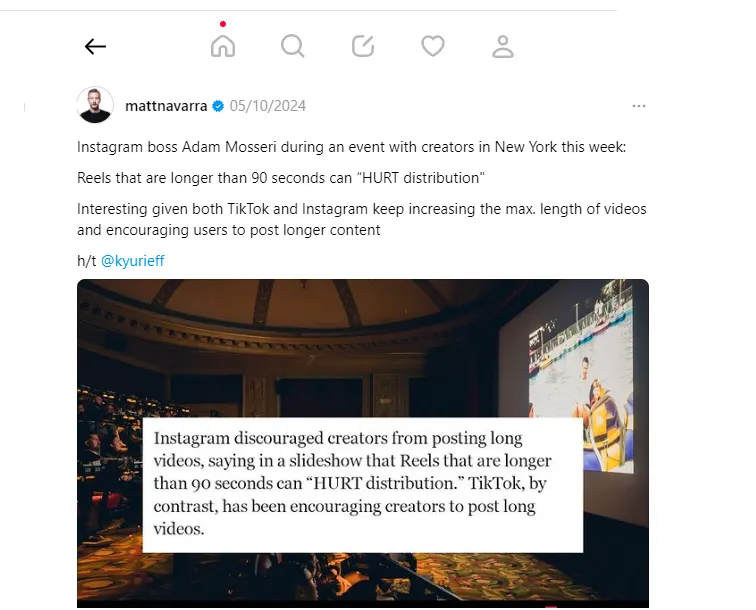Open activity via the heart icon
Image resolution: width=756 pixels, height=610 pixels.
[432, 46]
